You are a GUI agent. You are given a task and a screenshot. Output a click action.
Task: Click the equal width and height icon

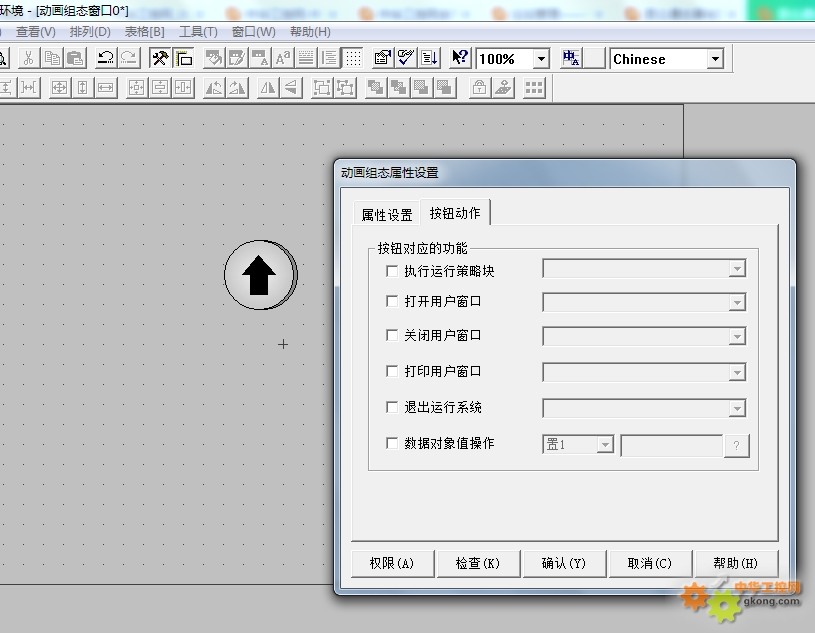59,88
